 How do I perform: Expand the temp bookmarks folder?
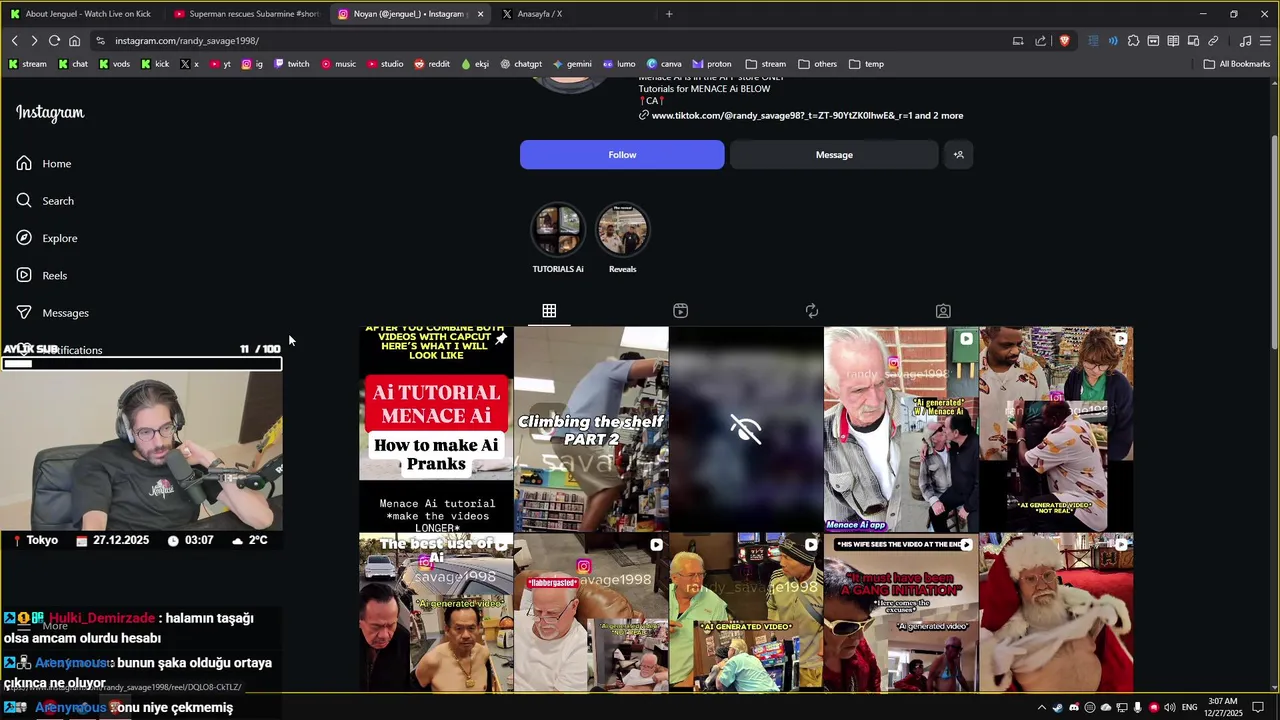point(866,64)
